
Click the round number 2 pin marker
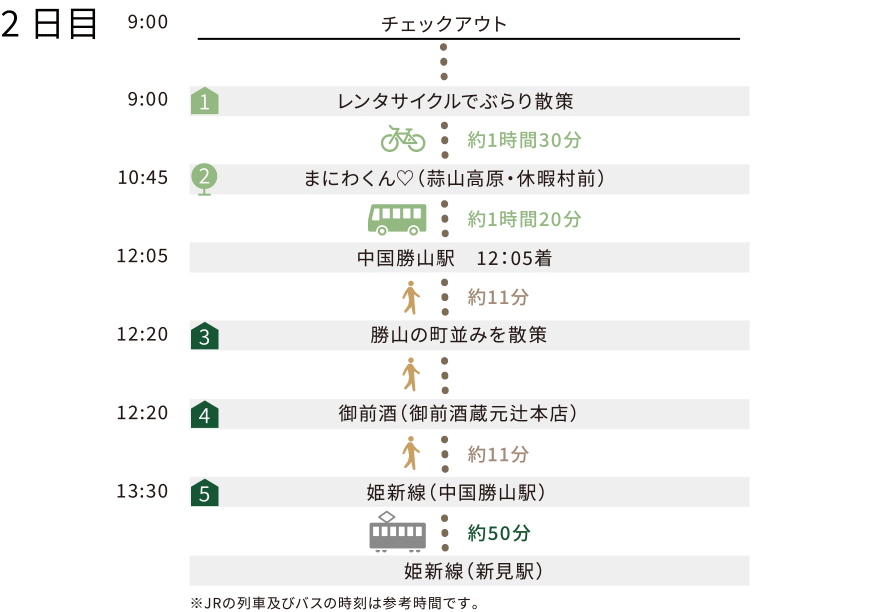point(205,178)
